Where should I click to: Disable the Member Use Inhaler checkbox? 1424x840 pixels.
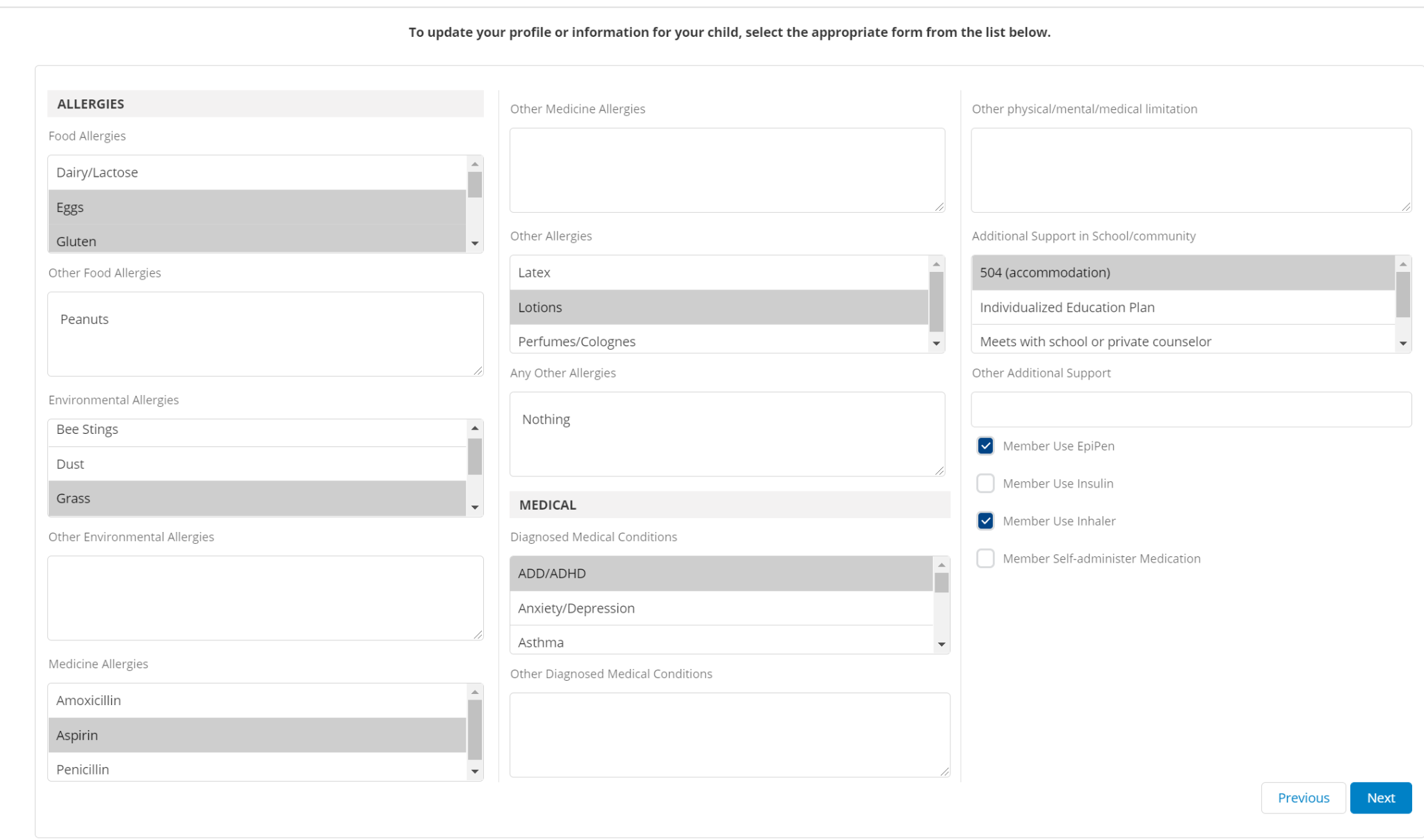(x=985, y=521)
